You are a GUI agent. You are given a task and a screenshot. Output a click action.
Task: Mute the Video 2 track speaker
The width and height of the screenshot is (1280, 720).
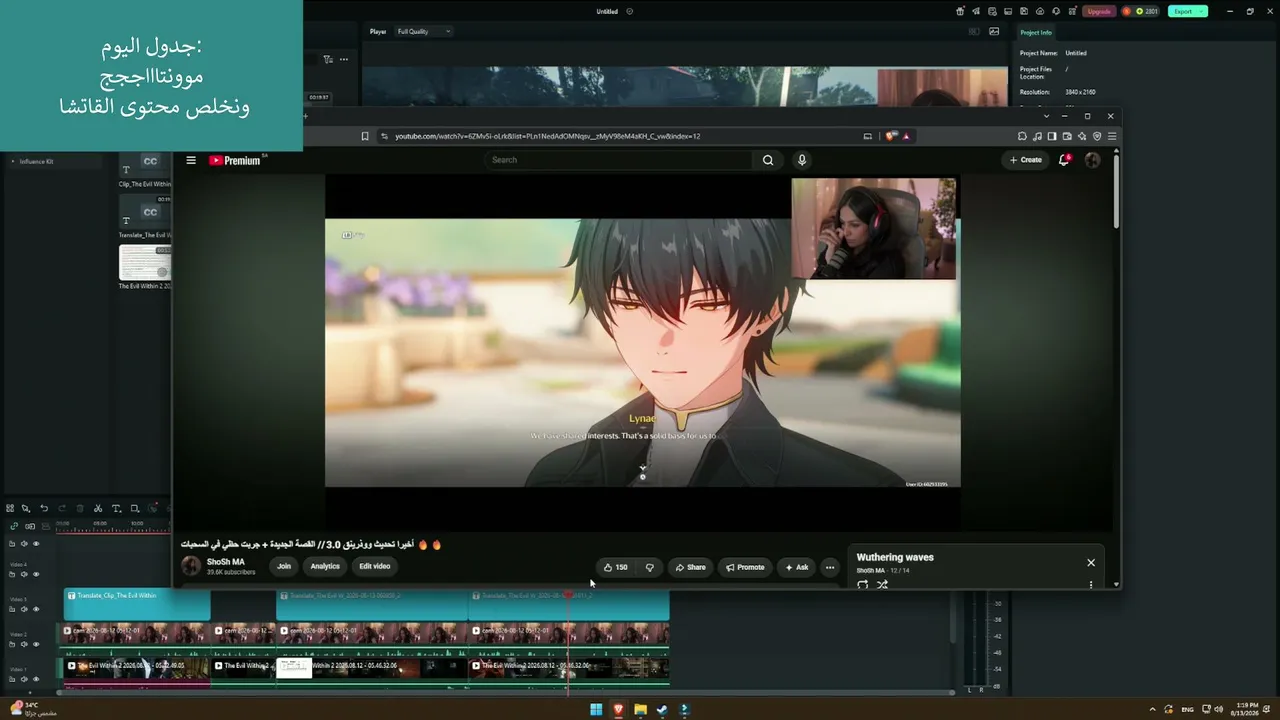tap(24, 644)
